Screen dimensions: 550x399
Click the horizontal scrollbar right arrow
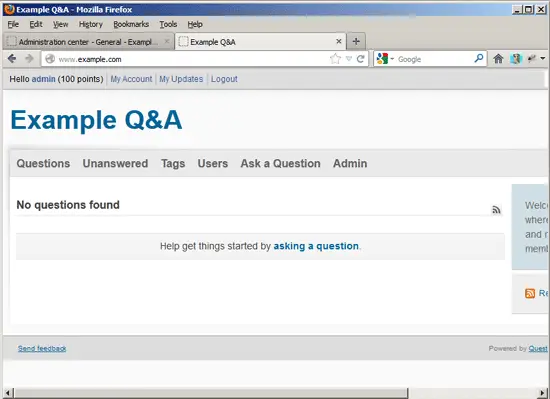coord(543,393)
